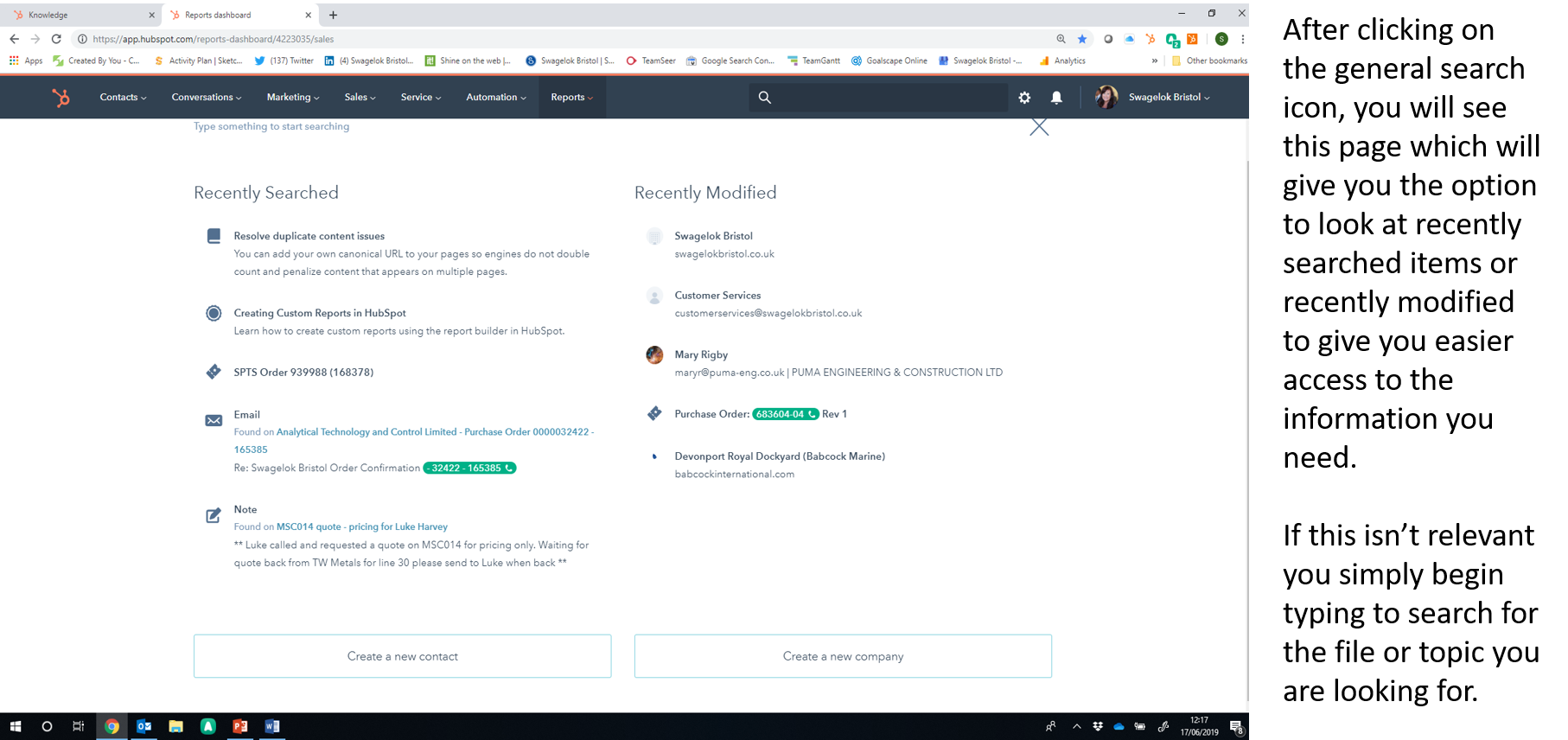Reload the page
This screenshot has width=1568, height=740.
(56, 39)
